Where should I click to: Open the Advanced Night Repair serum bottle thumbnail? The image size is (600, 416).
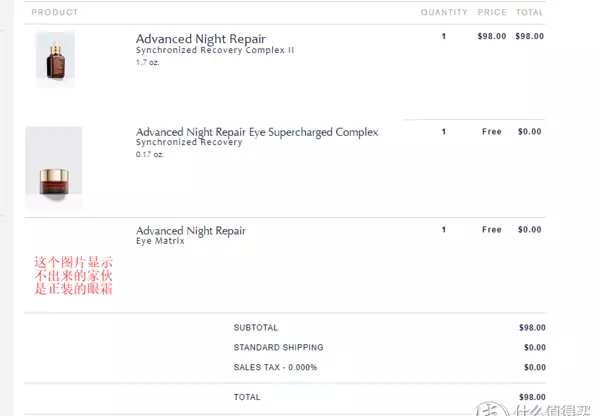click(x=55, y=59)
